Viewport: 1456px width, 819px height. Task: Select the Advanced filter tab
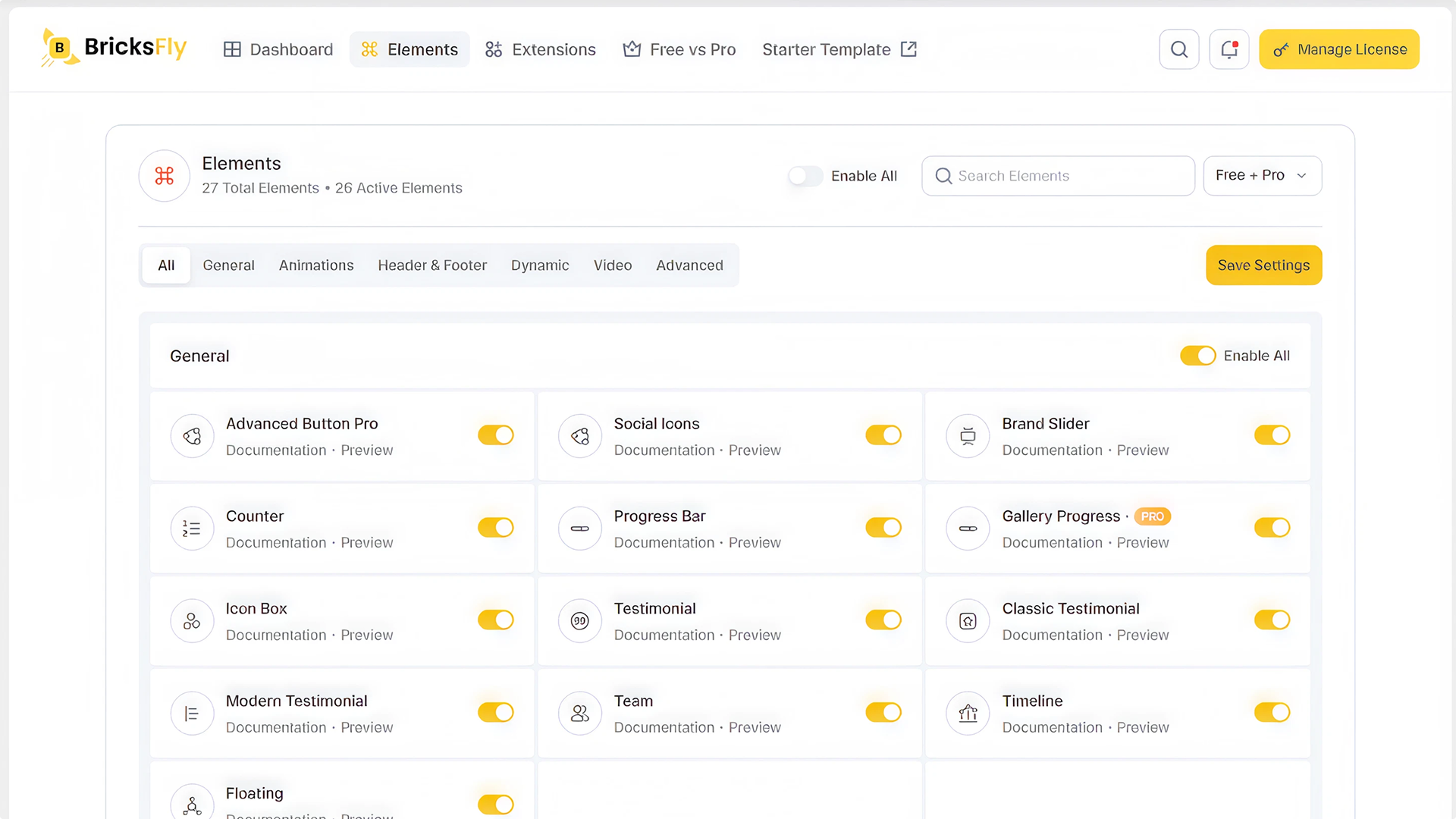pos(689,265)
